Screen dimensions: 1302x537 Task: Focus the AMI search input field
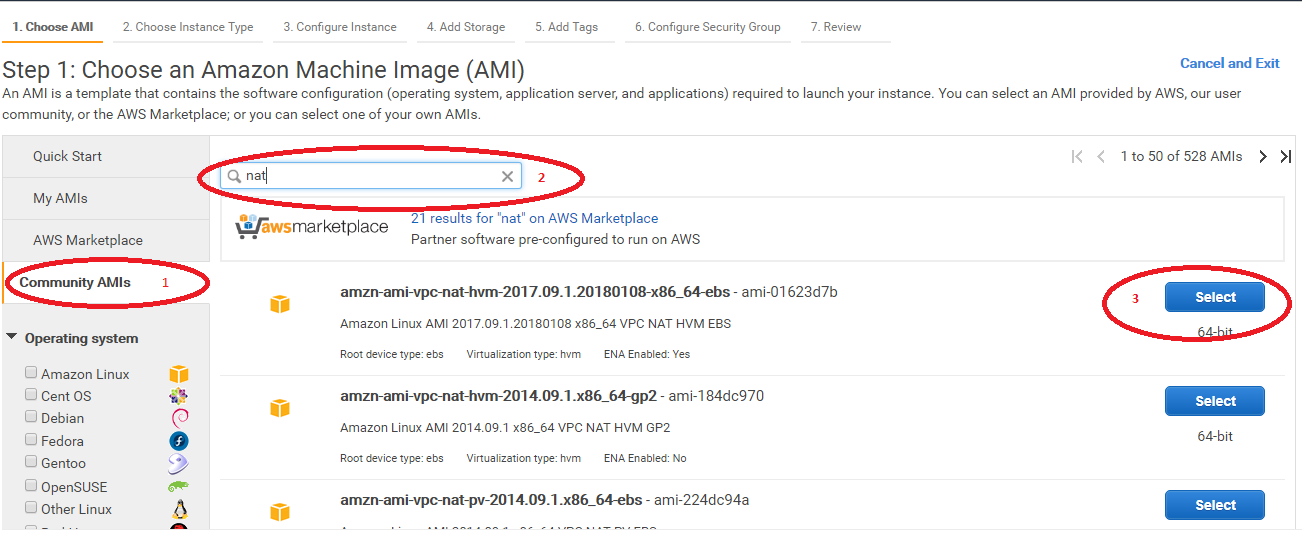[x=371, y=176]
